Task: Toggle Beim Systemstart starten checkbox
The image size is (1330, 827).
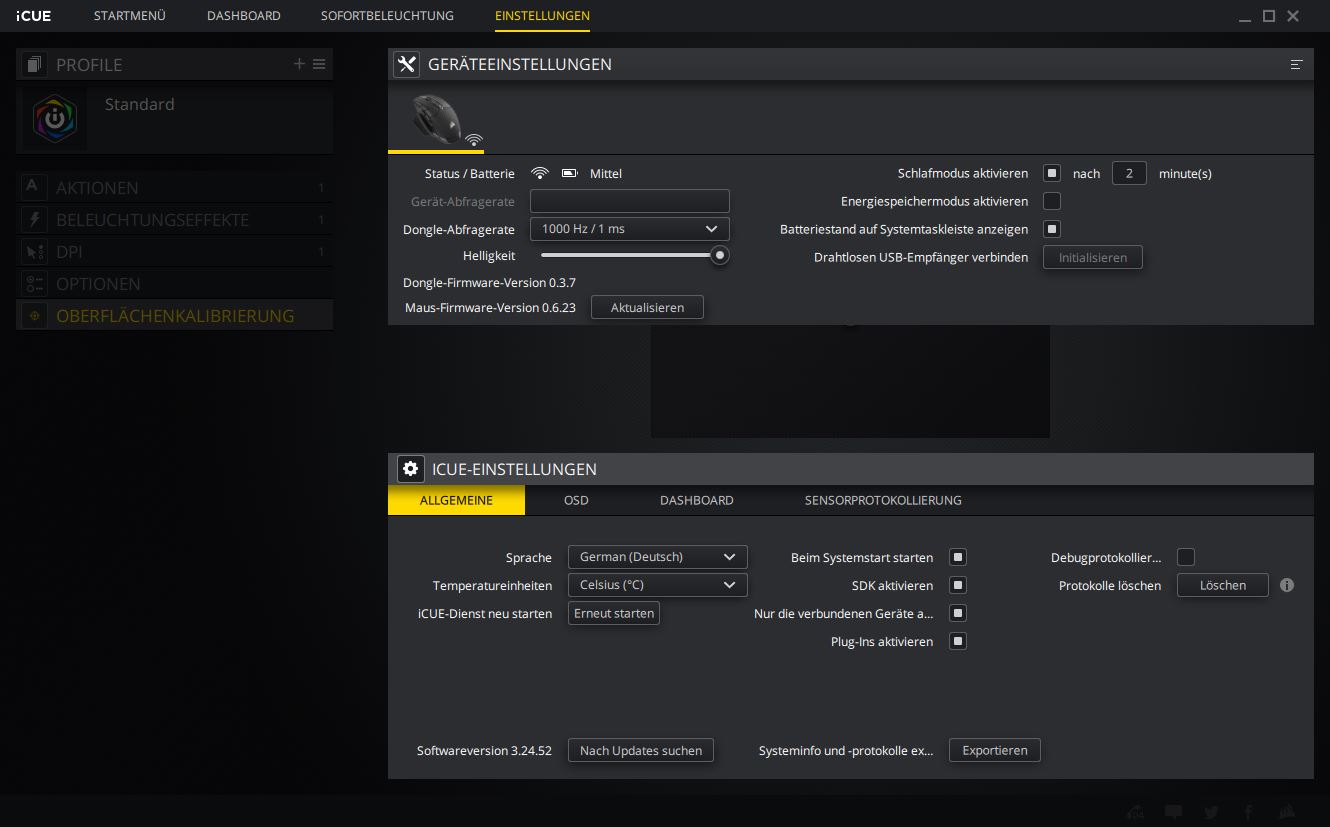Action: pyautogui.click(x=958, y=557)
